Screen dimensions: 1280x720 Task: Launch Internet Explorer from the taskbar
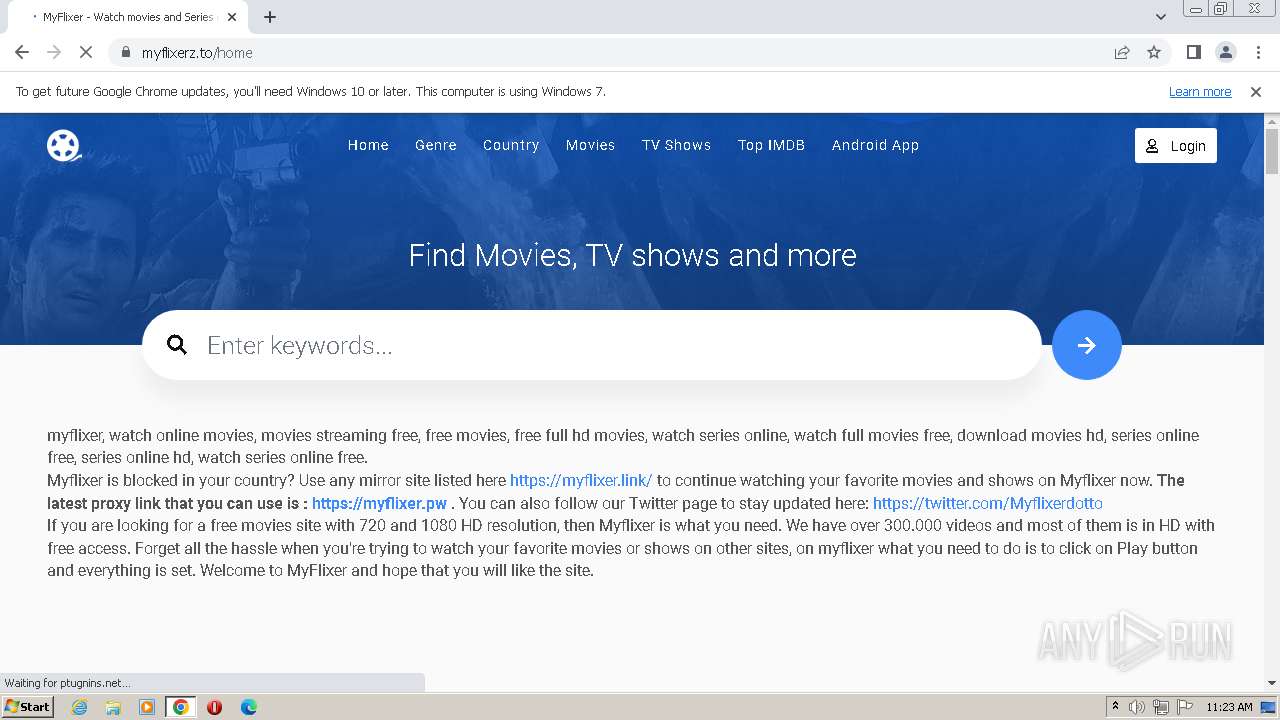[80, 707]
